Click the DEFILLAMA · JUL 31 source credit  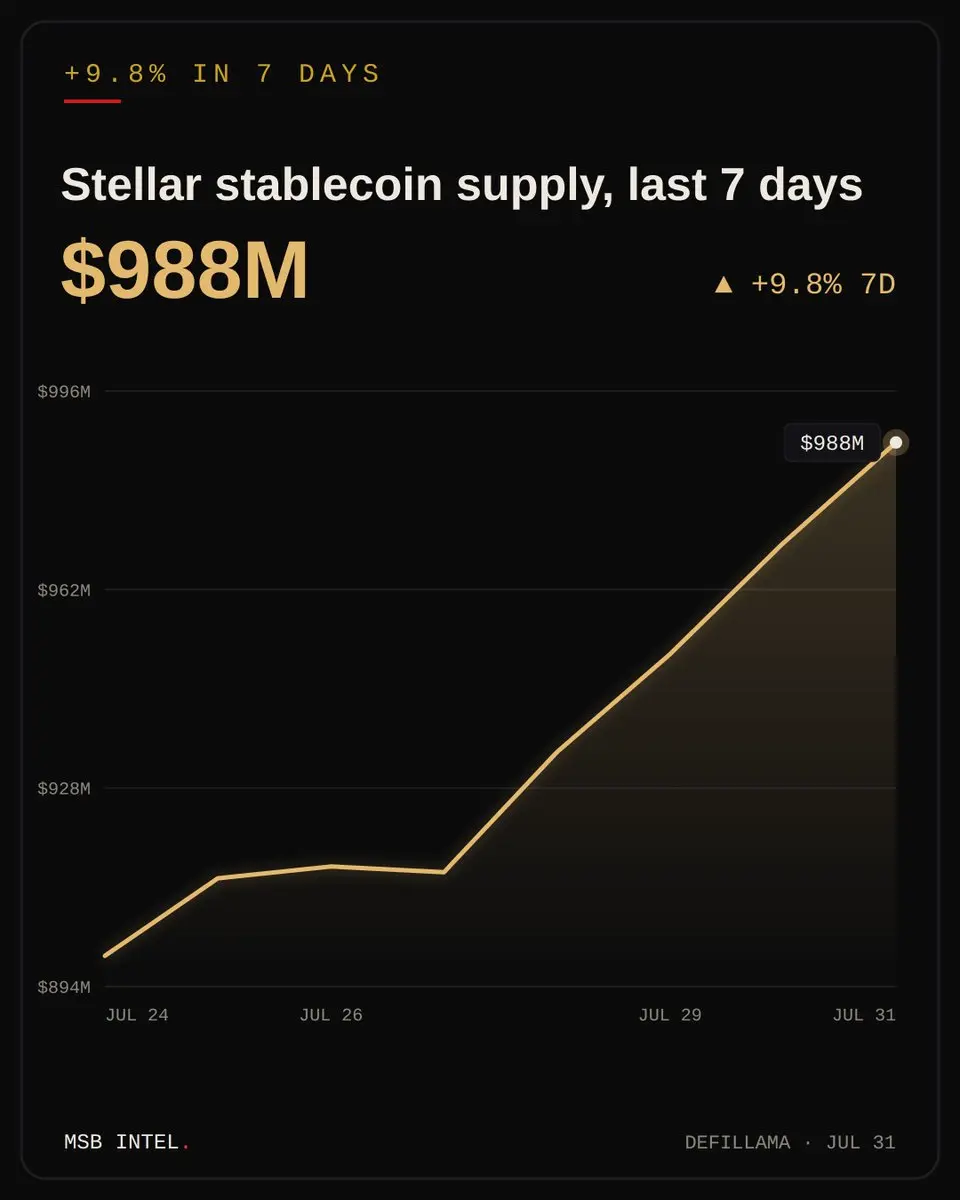[x=790, y=1142]
